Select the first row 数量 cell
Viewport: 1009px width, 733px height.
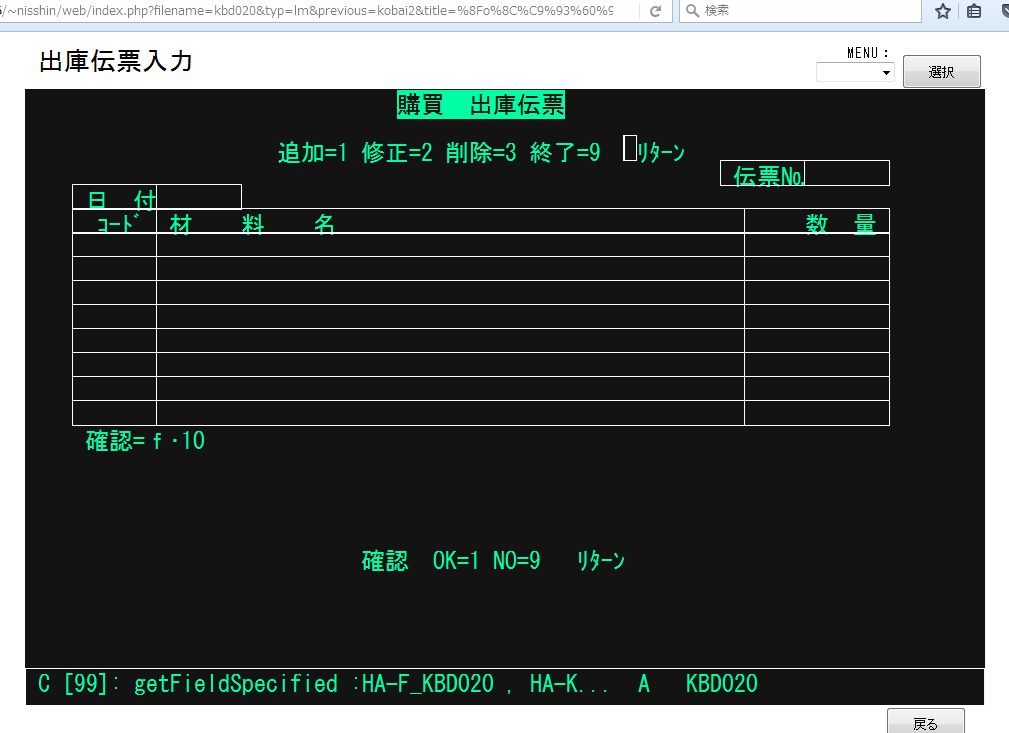pyautogui.click(x=816, y=245)
